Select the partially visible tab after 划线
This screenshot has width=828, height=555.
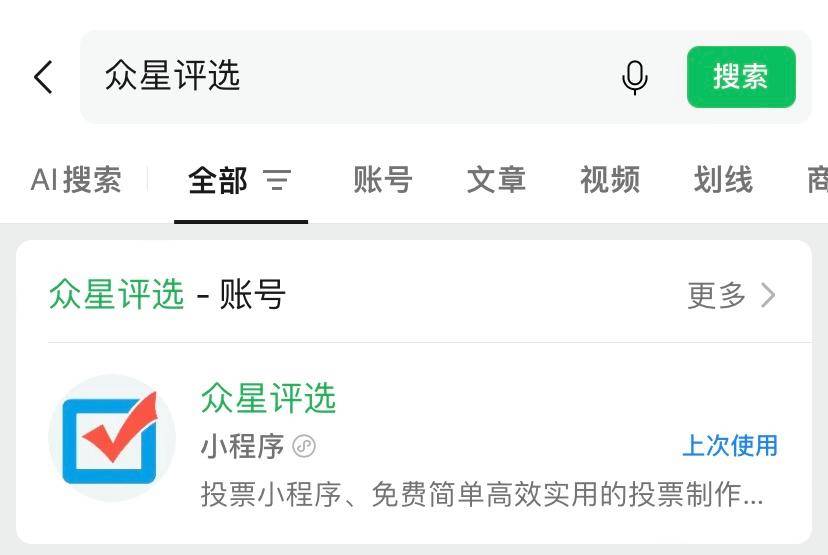pos(816,180)
